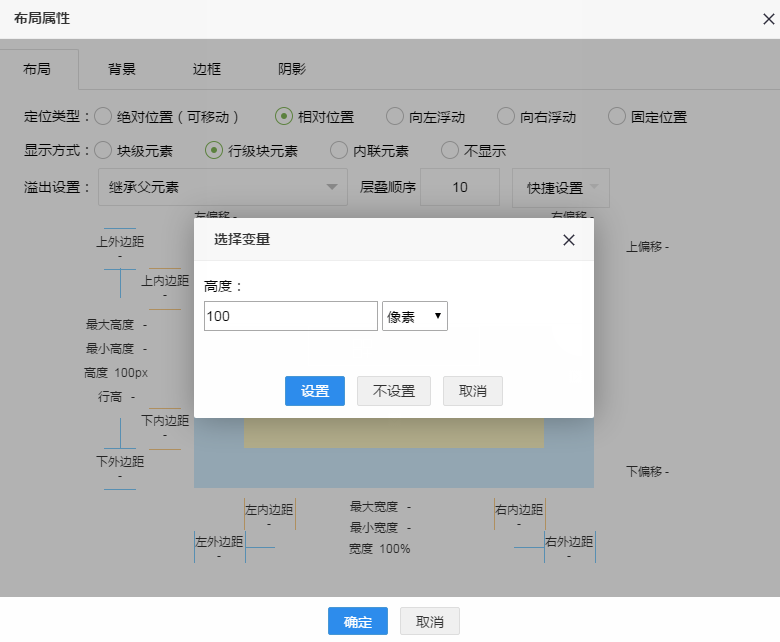Expand the 继承父元素 overflow dropdown
780x642 pixels.
(221, 187)
